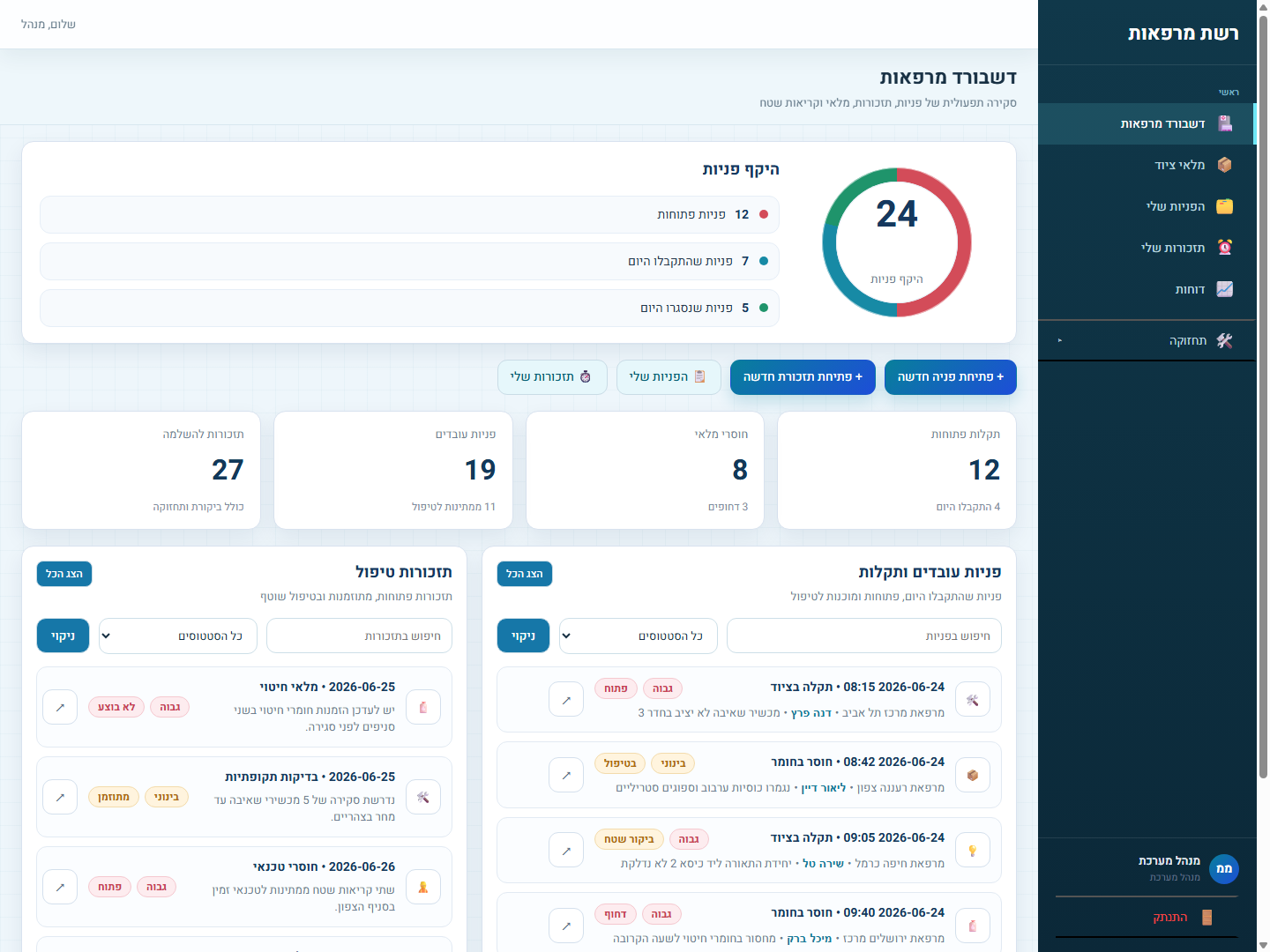Click the חוסרי טכנאי reminder person icon
Screen dimensions: 1270x952
point(423,887)
